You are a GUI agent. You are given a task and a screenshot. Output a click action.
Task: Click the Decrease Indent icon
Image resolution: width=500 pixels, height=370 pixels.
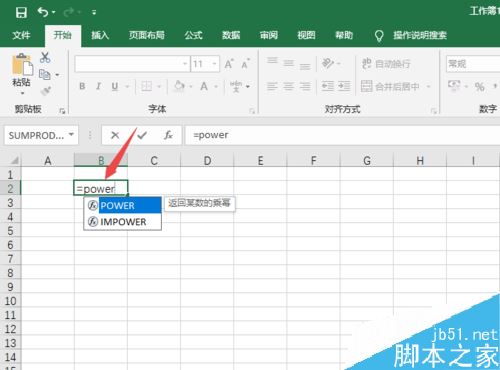pos(328,86)
